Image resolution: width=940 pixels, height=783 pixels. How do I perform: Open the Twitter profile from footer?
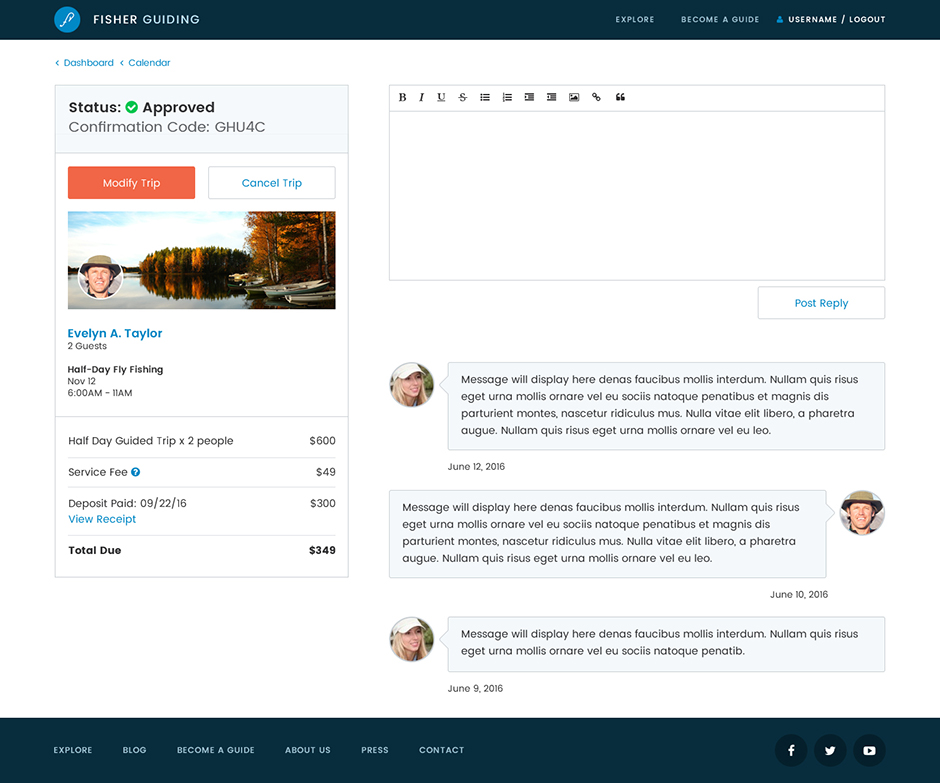coord(830,750)
